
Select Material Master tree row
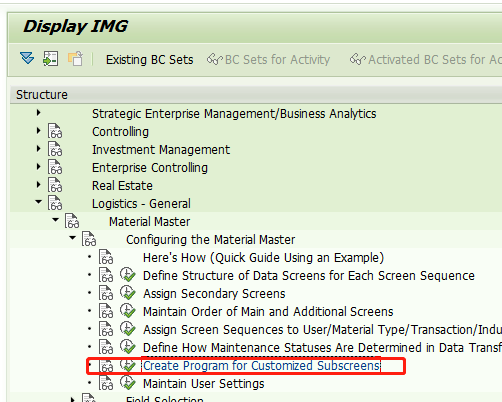pos(150,222)
